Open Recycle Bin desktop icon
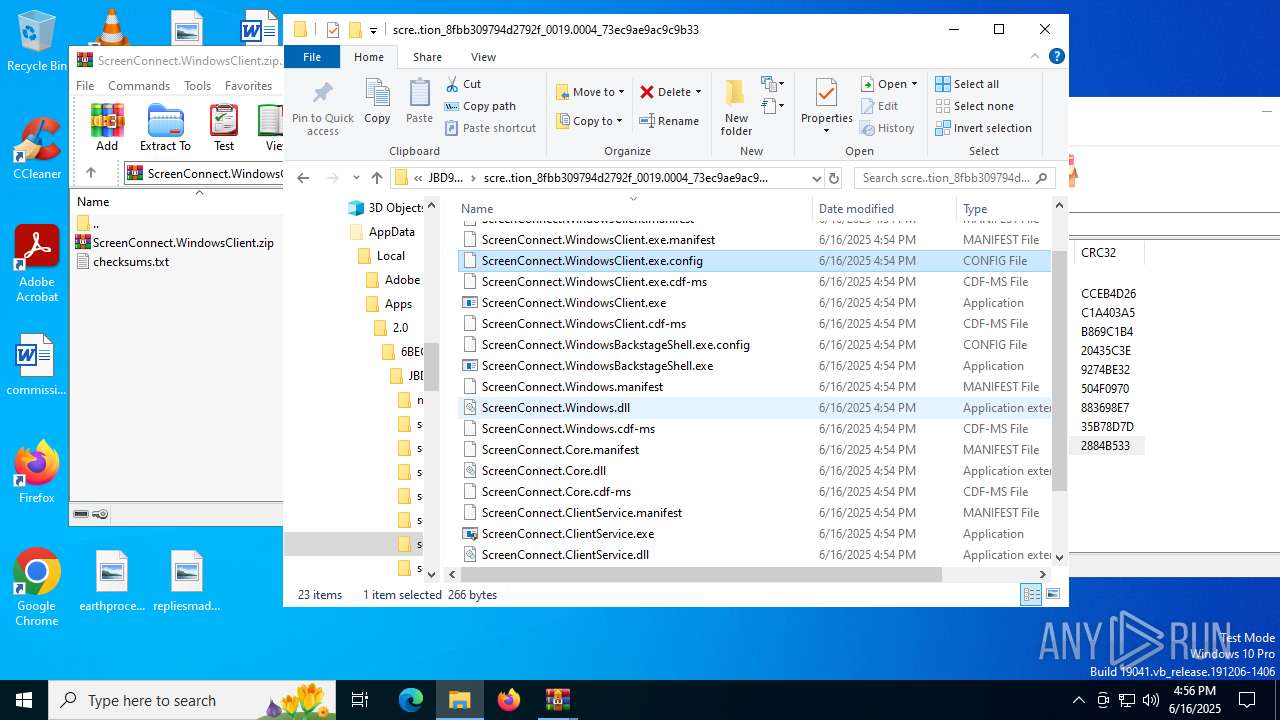 [x=36, y=42]
